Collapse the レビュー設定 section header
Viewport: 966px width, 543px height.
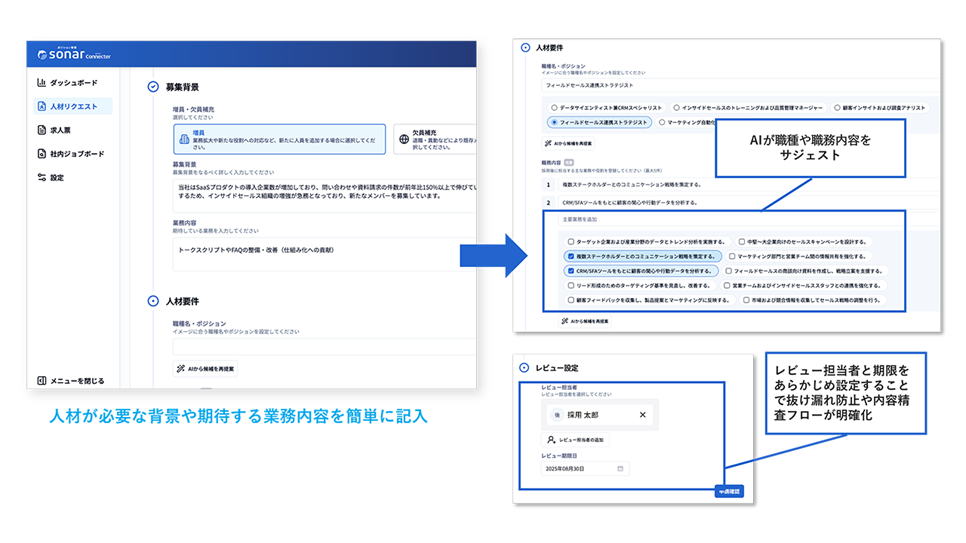525,368
